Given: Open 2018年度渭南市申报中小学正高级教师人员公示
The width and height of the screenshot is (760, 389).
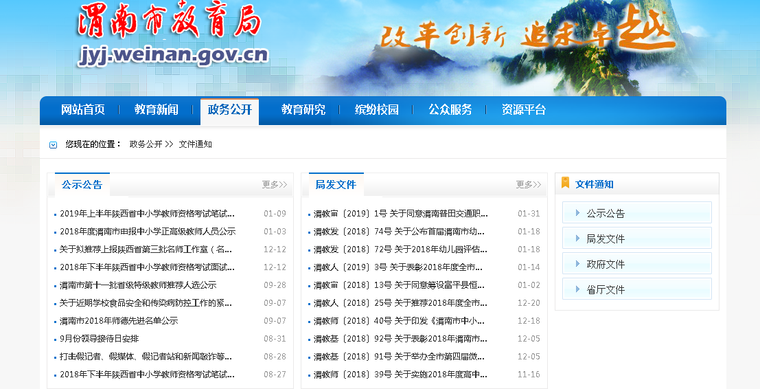Looking at the screenshot, I should 147,232.
